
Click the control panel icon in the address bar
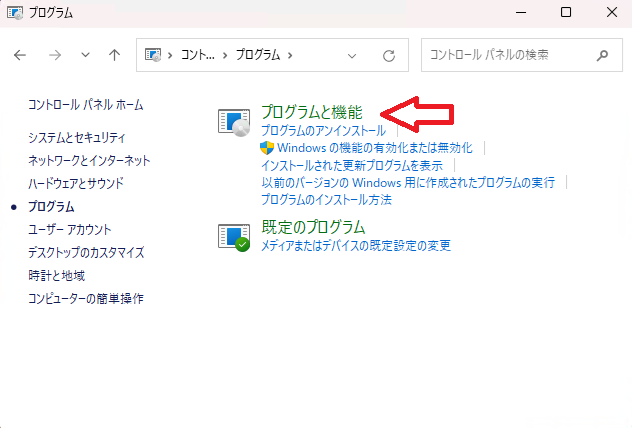[155, 55]
